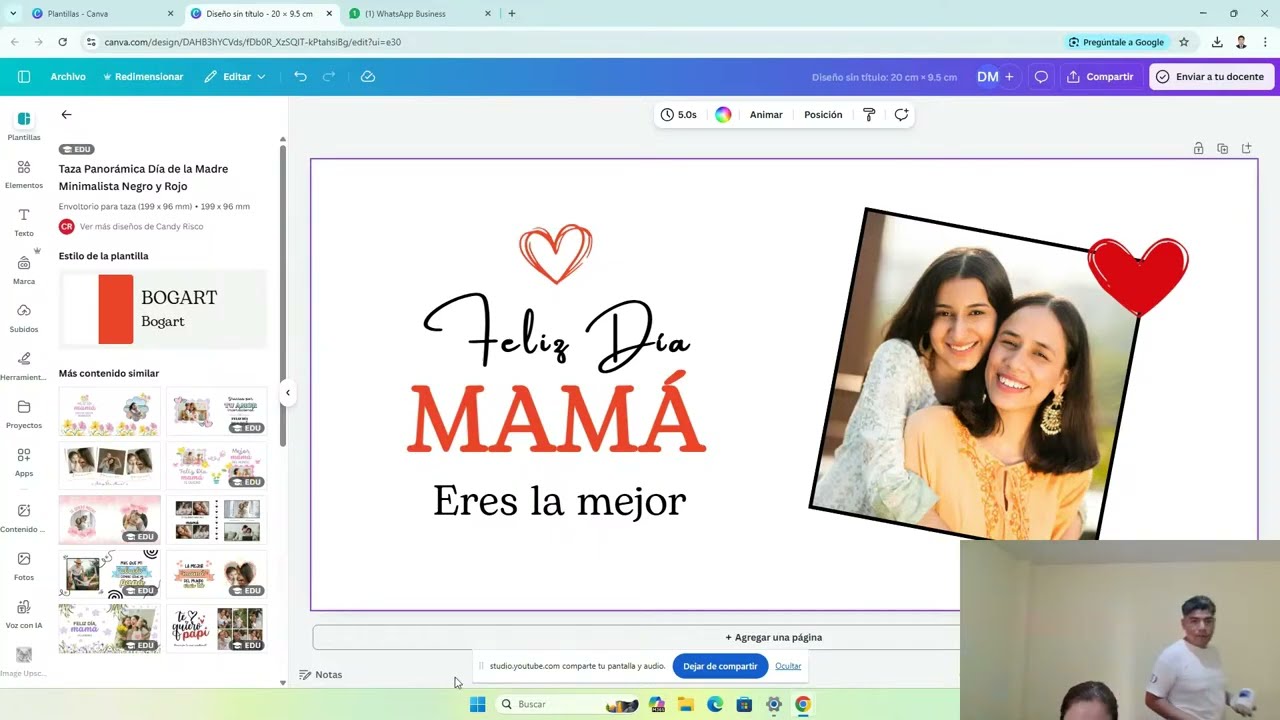1280x720 pixels.
Task: Bookmark page with the star icon
Action: (1184, 42)
